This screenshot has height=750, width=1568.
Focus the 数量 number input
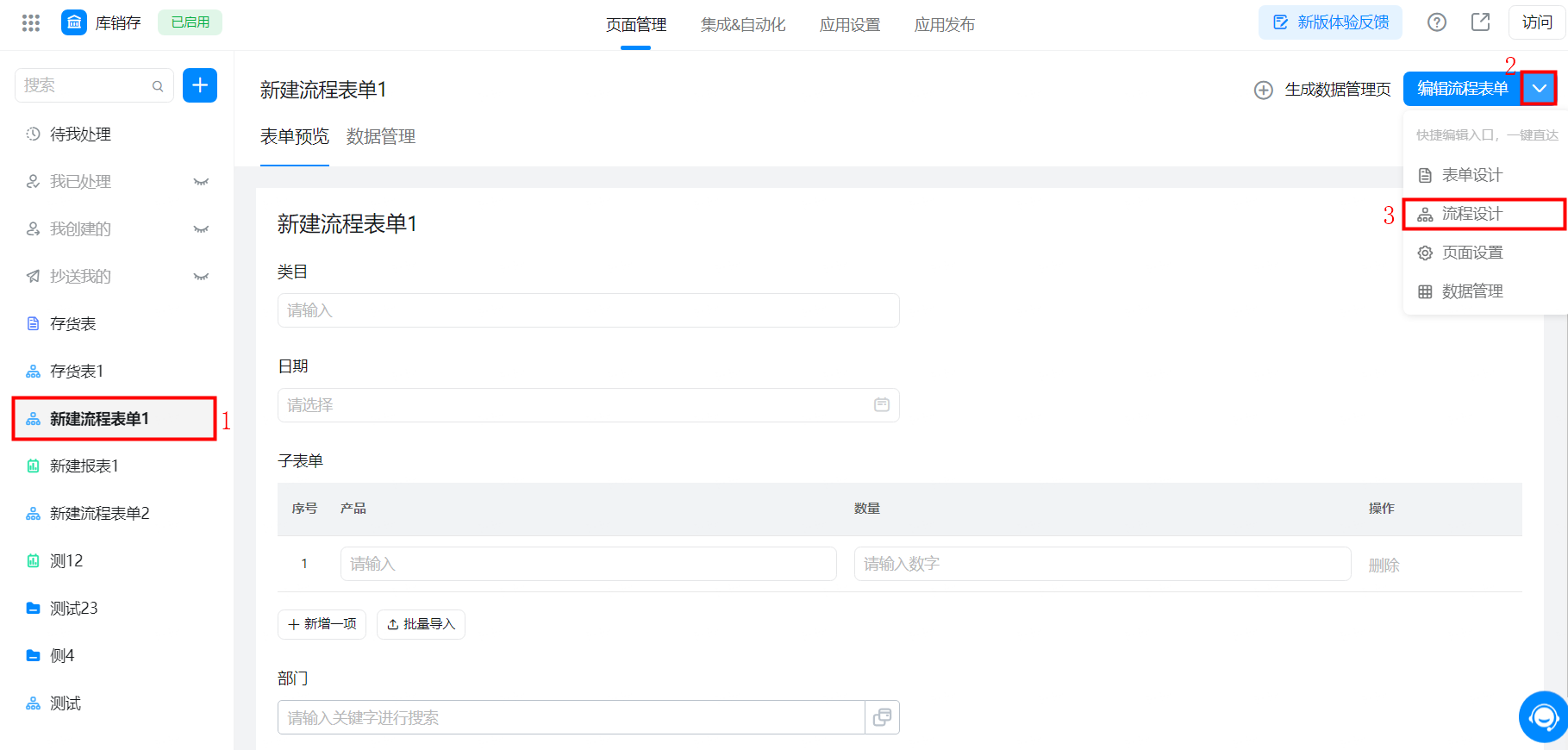(x=1103, y=564)
